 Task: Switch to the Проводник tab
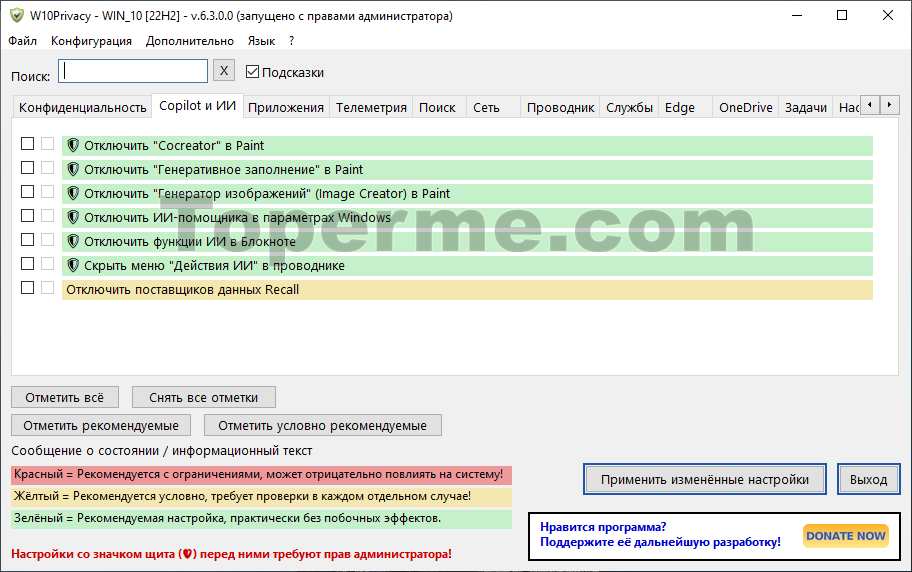pos(560,108)
